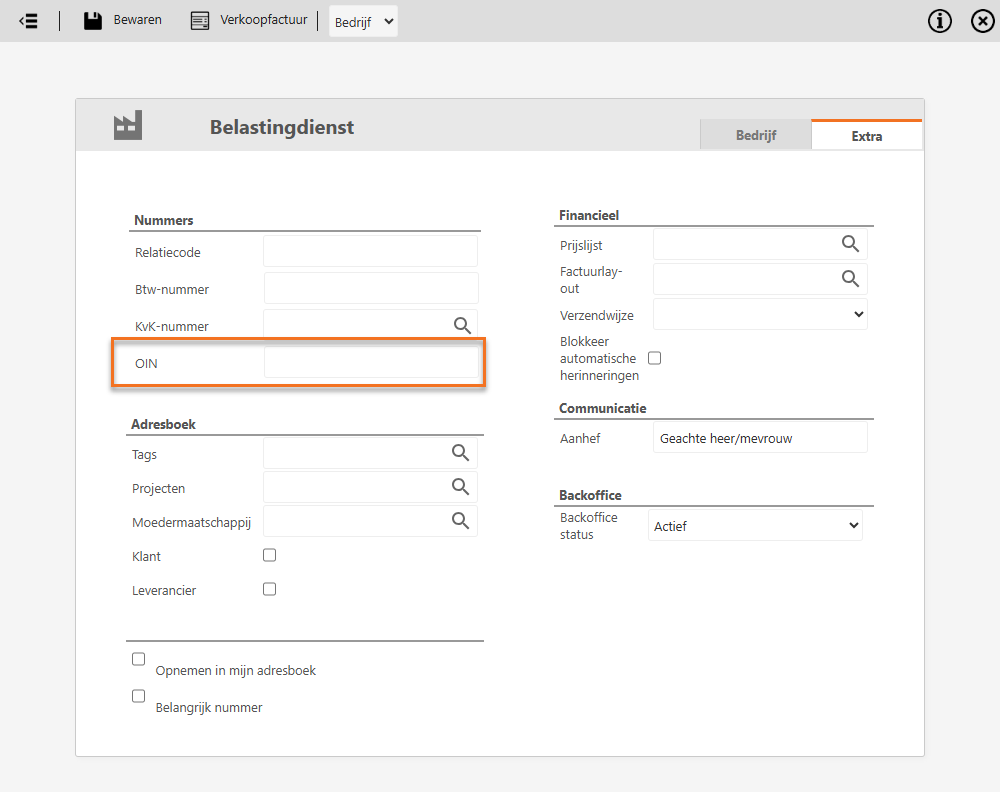Image resolution: width=1000 pixels, height=792 pixels.
Task: Click the Projecten search magnifier
Action: [460, 487]
